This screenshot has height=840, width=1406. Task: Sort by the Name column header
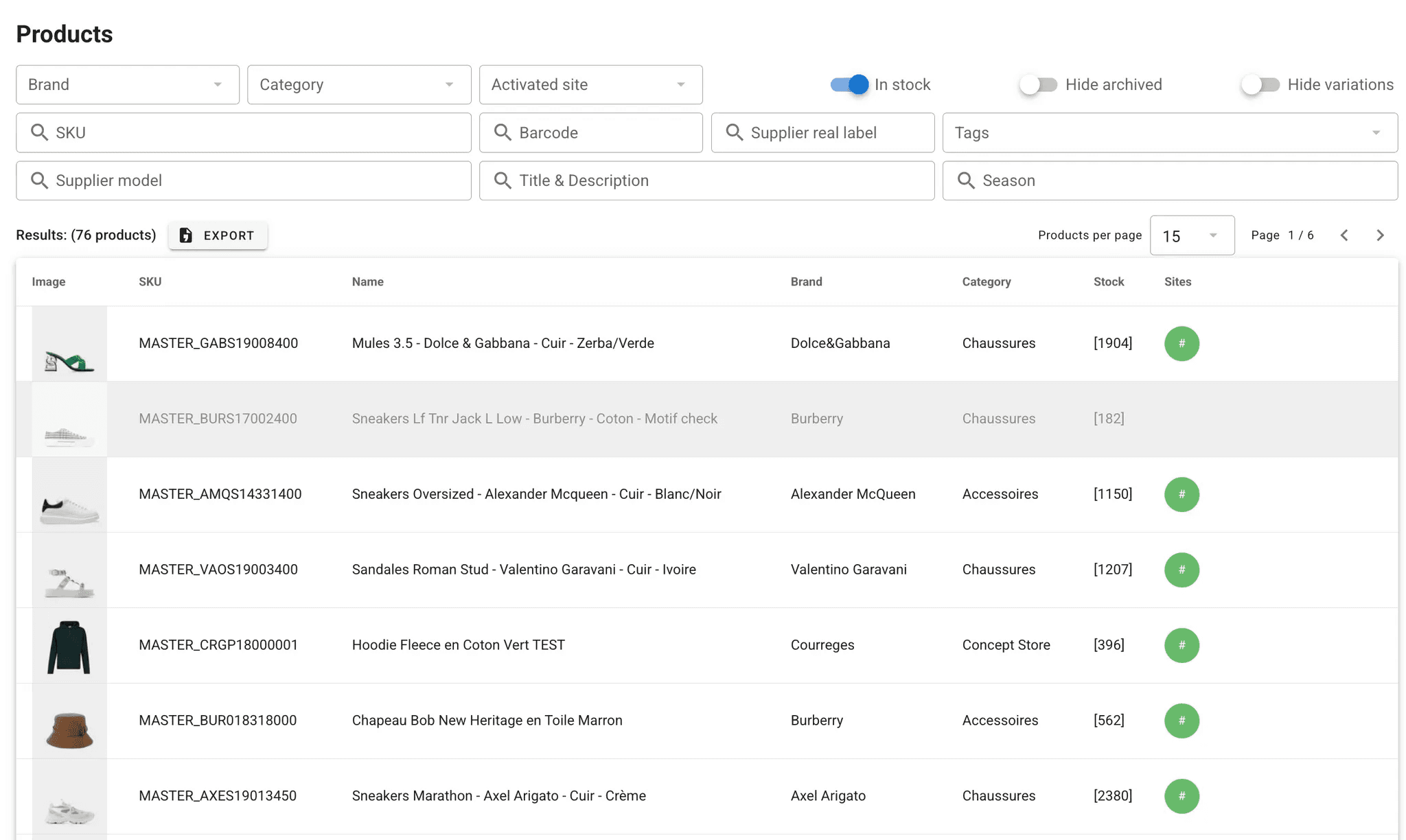(368, 282)
